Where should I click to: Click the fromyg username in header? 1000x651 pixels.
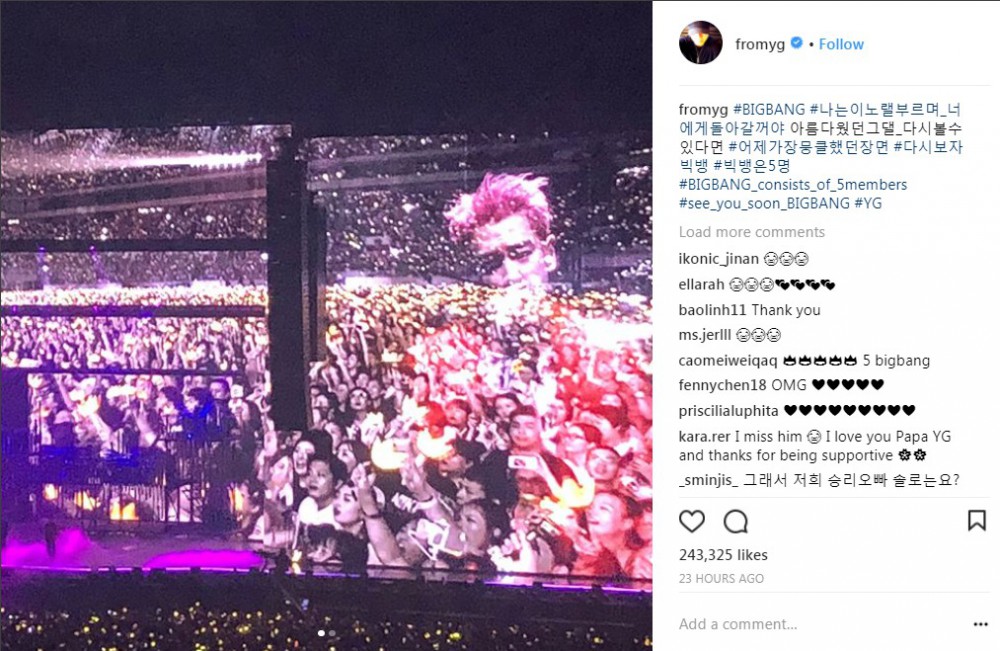(x=760, y=44)
